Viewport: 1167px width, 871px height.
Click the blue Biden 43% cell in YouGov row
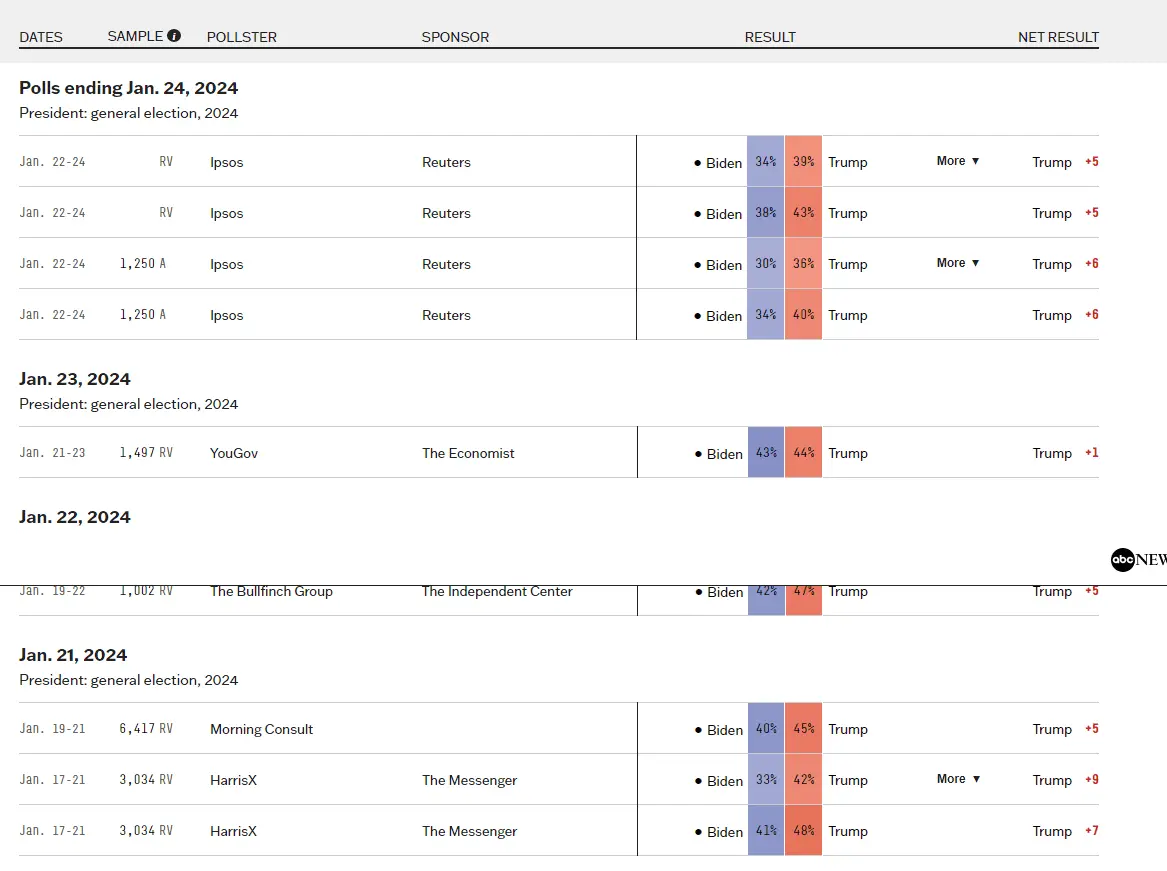[766, 452]
